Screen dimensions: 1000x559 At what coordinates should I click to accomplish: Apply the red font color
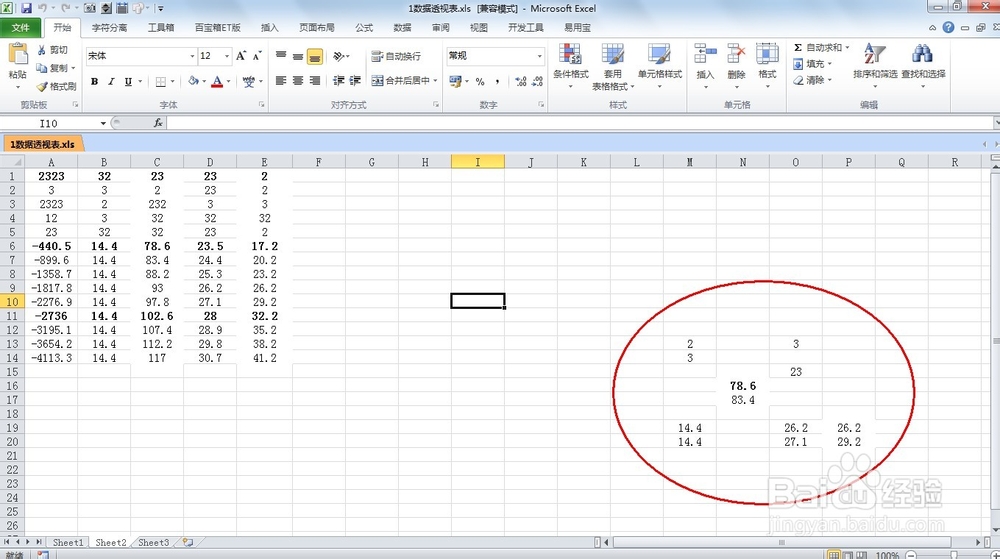pos(217,82)
